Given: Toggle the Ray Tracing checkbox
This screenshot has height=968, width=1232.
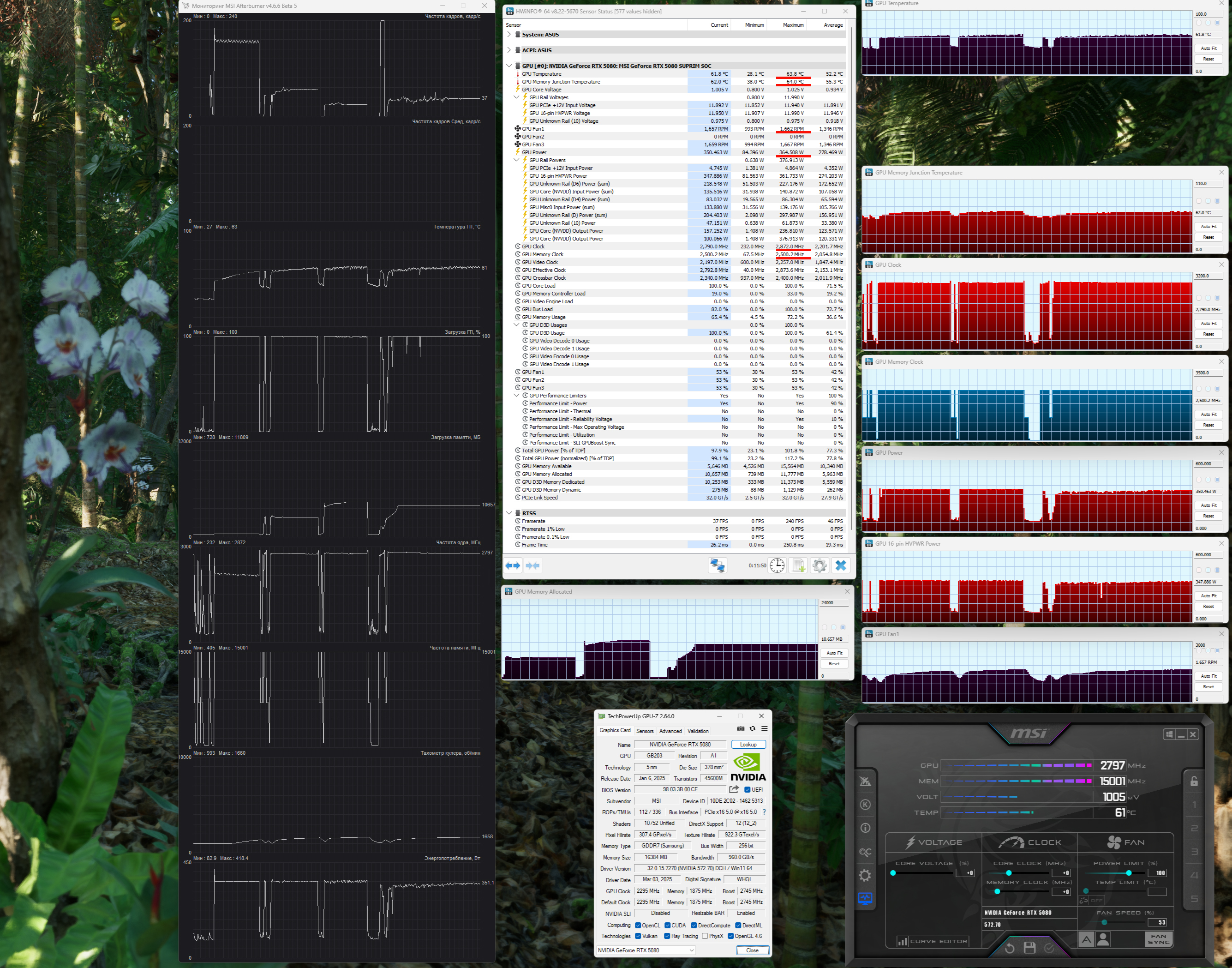Looking at the screenshot, I should (667, 936).
